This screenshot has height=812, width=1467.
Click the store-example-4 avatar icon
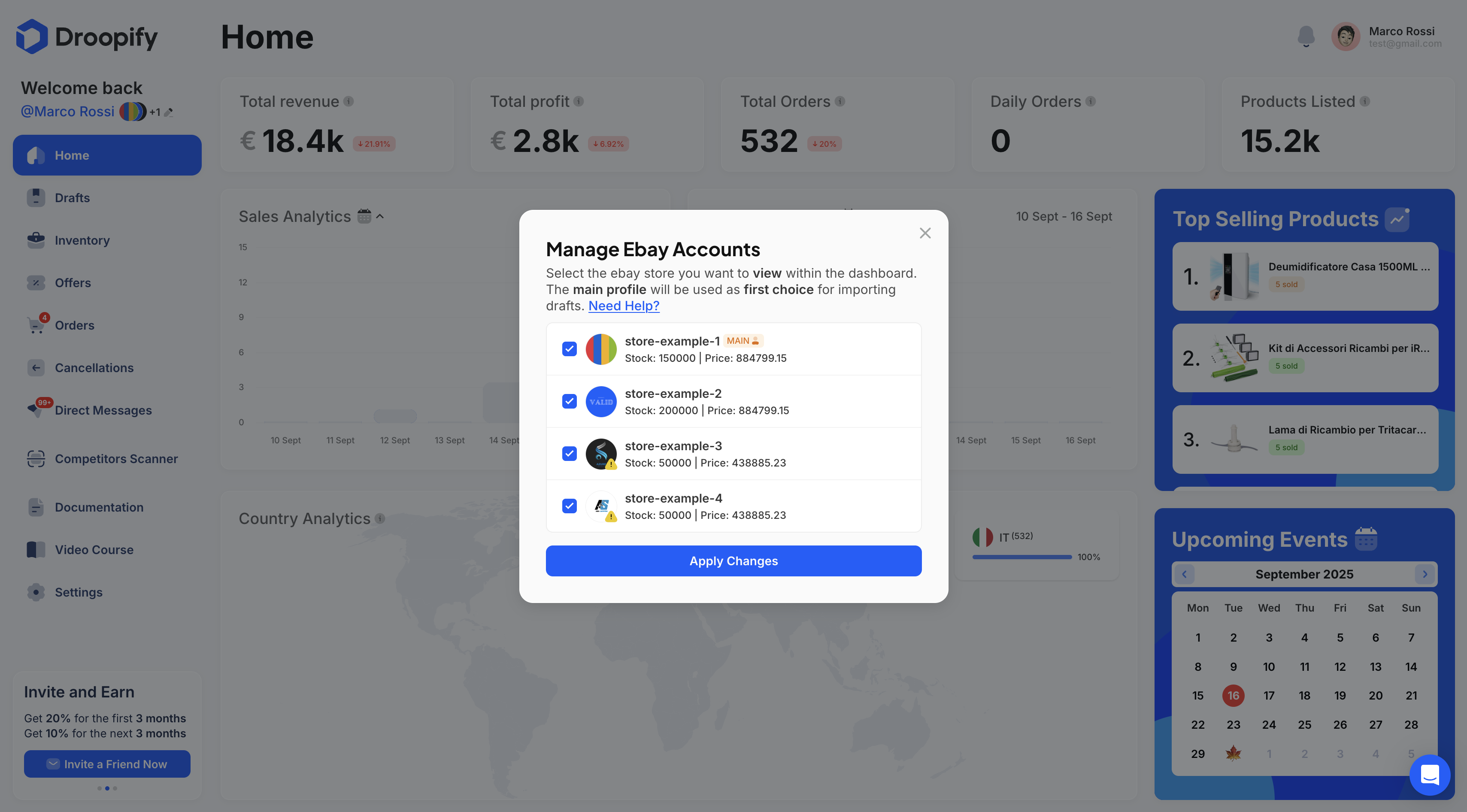click(x=601, y=506)
